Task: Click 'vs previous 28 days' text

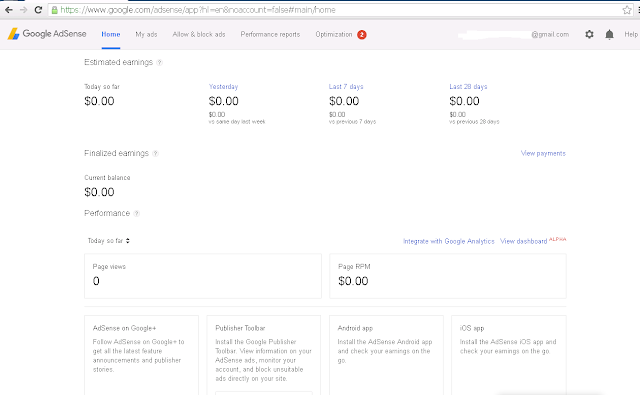Action: 474,122
